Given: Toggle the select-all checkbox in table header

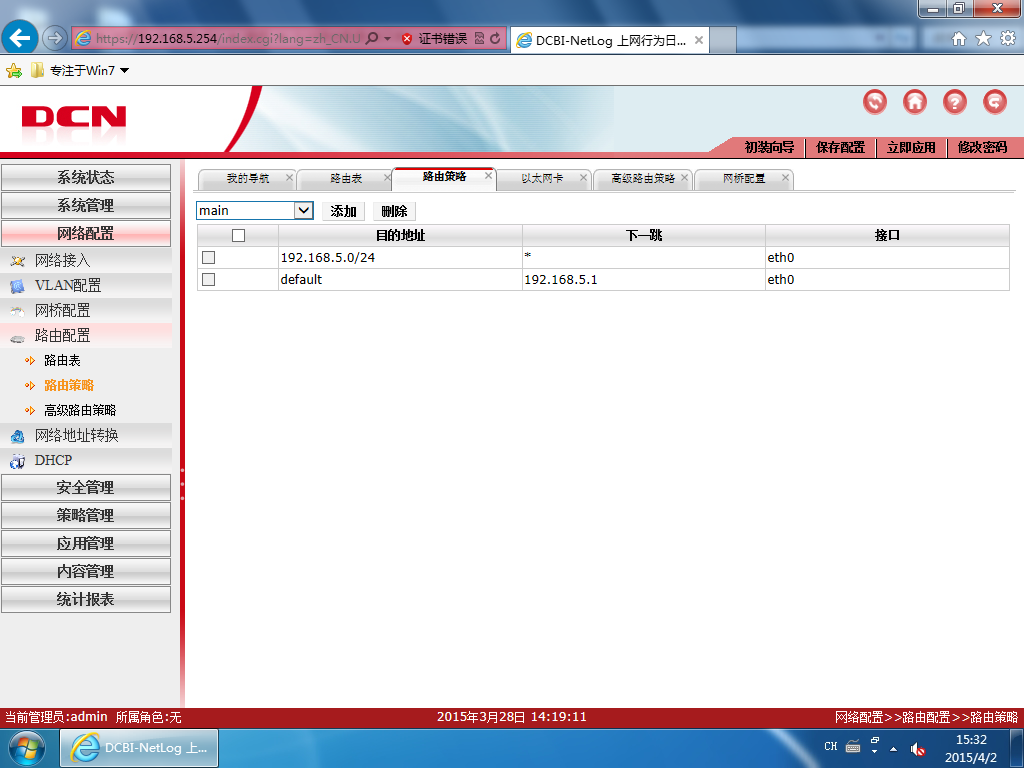Looking at the screenshot, I should (238, 235).
